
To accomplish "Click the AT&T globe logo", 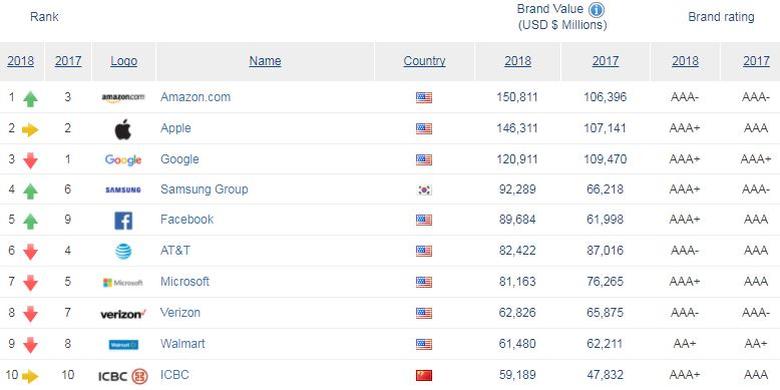I will point(123,251).
